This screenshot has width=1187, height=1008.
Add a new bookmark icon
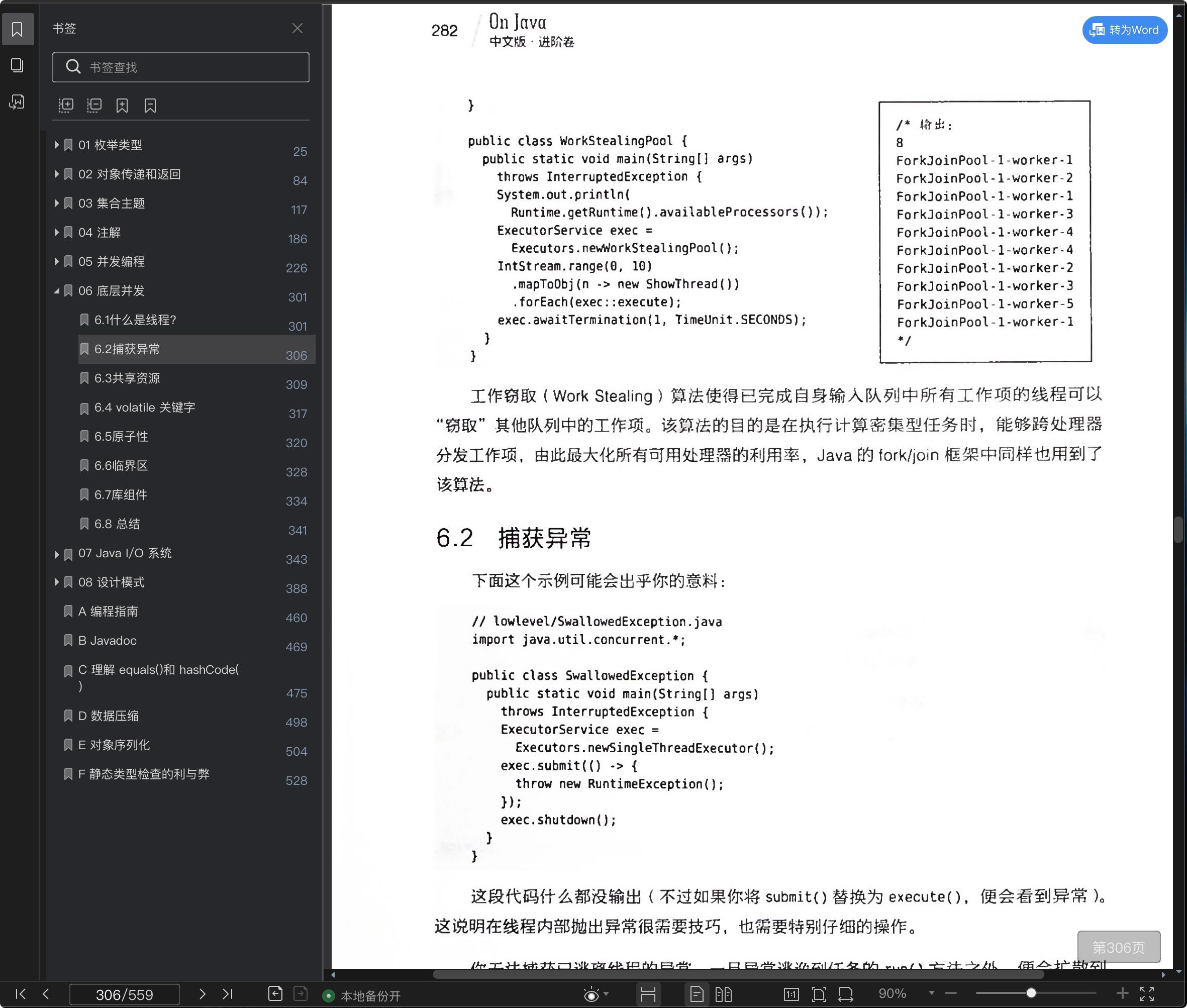122,105
